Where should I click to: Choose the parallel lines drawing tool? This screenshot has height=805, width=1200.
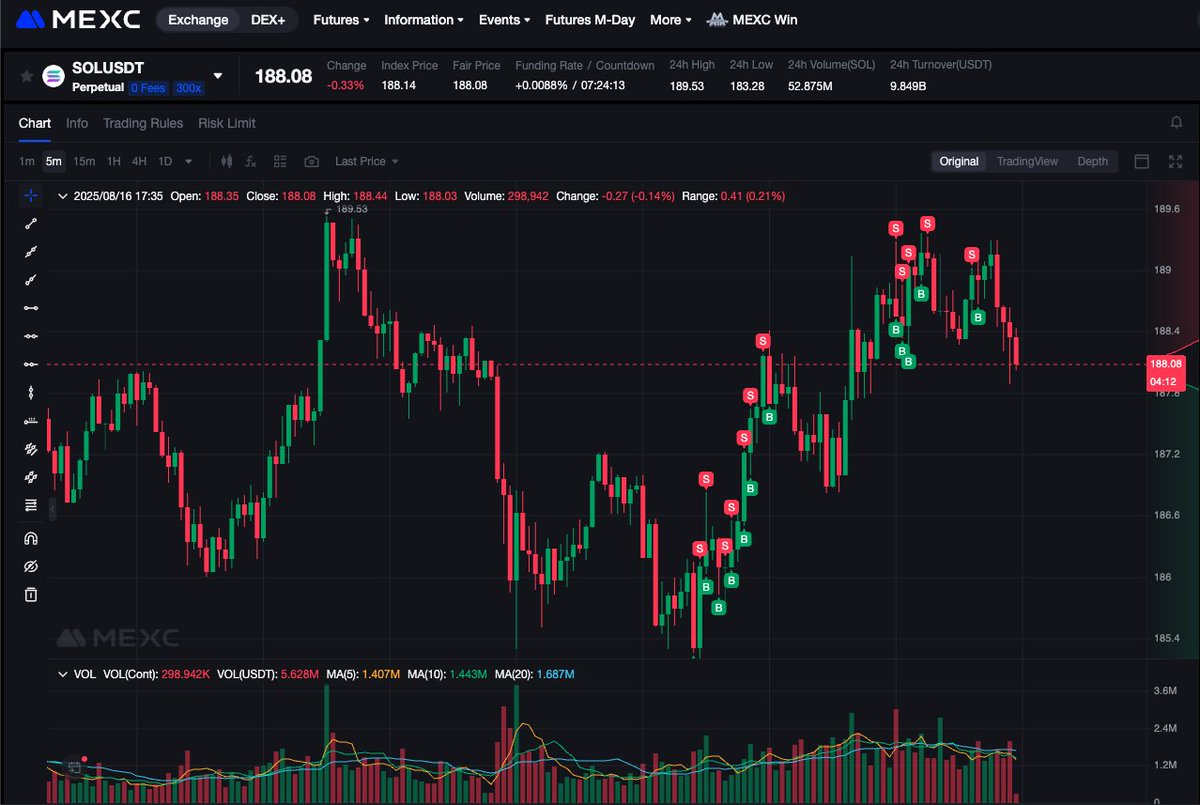[31, 449]
